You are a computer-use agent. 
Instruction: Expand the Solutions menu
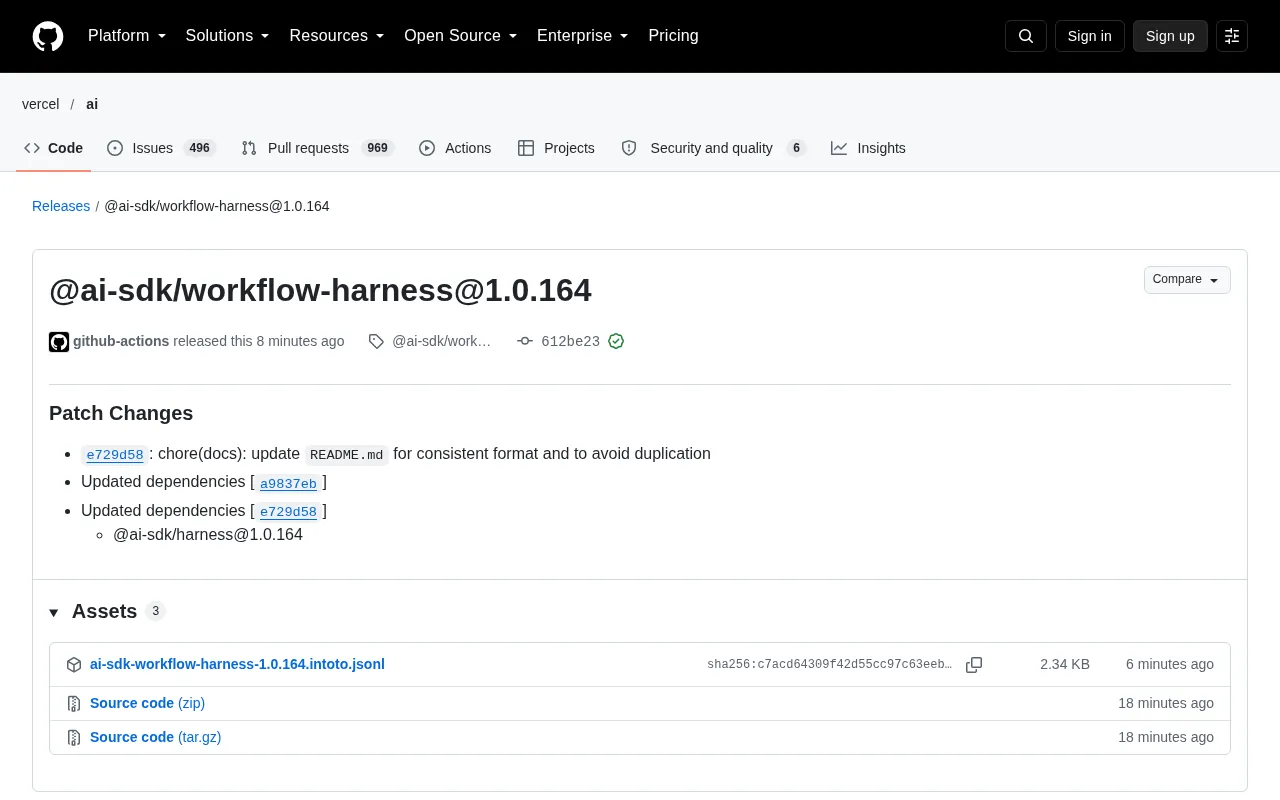(x=228, y=36)
